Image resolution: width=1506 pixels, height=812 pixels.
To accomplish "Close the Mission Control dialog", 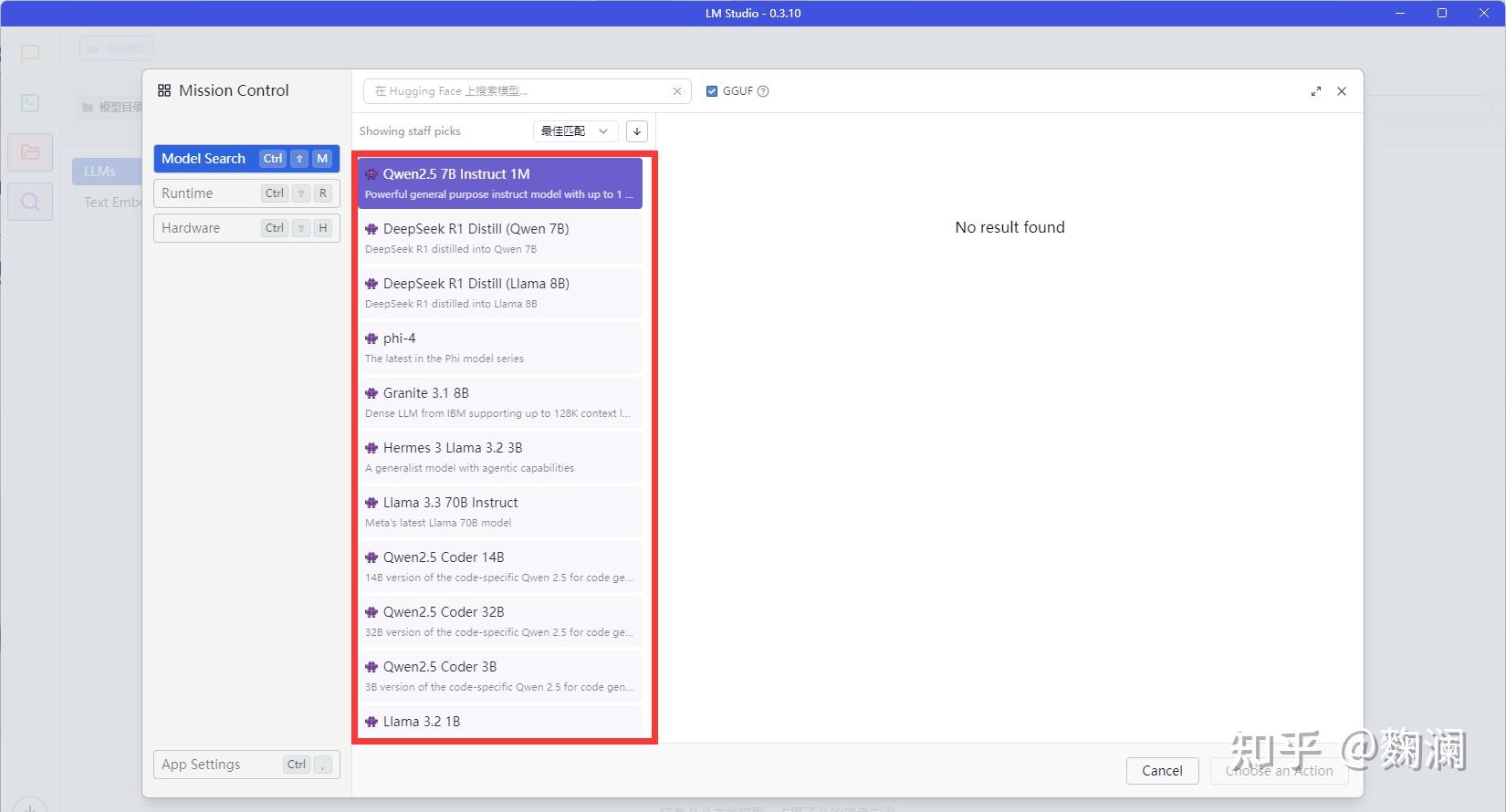I will click(x=1342, y=91).
